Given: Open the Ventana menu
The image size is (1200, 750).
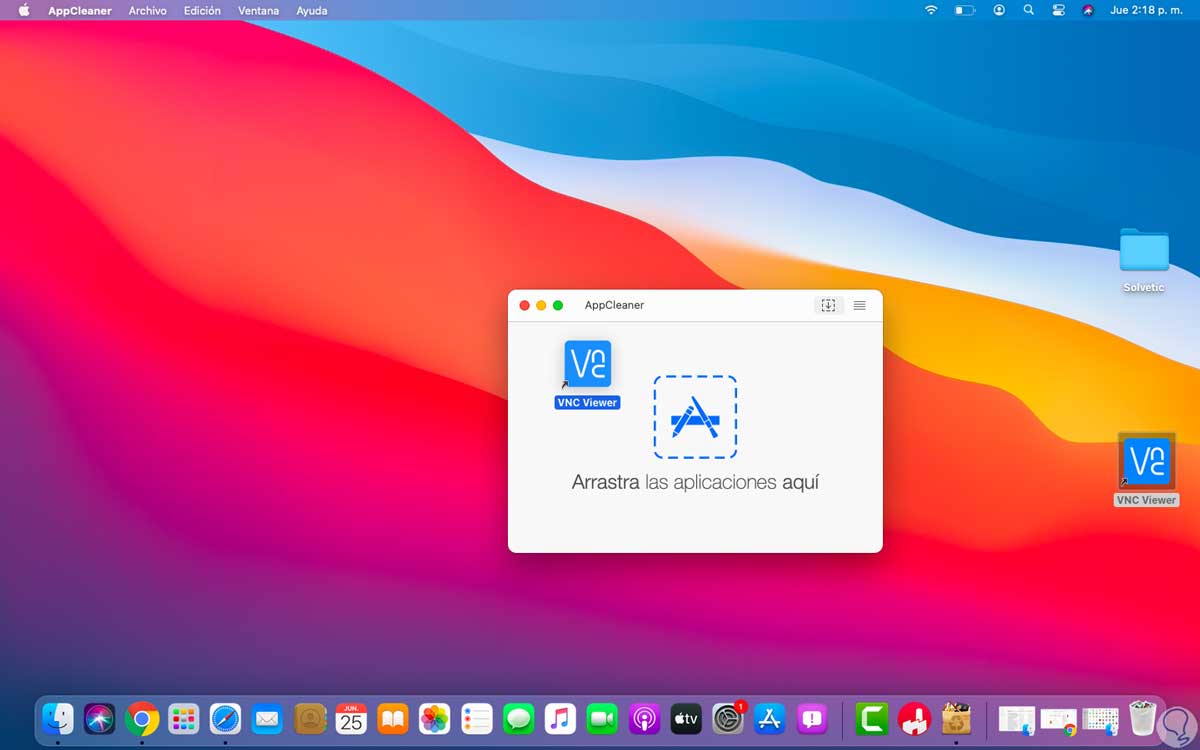Looking at the screenshot, I should 259,10.
